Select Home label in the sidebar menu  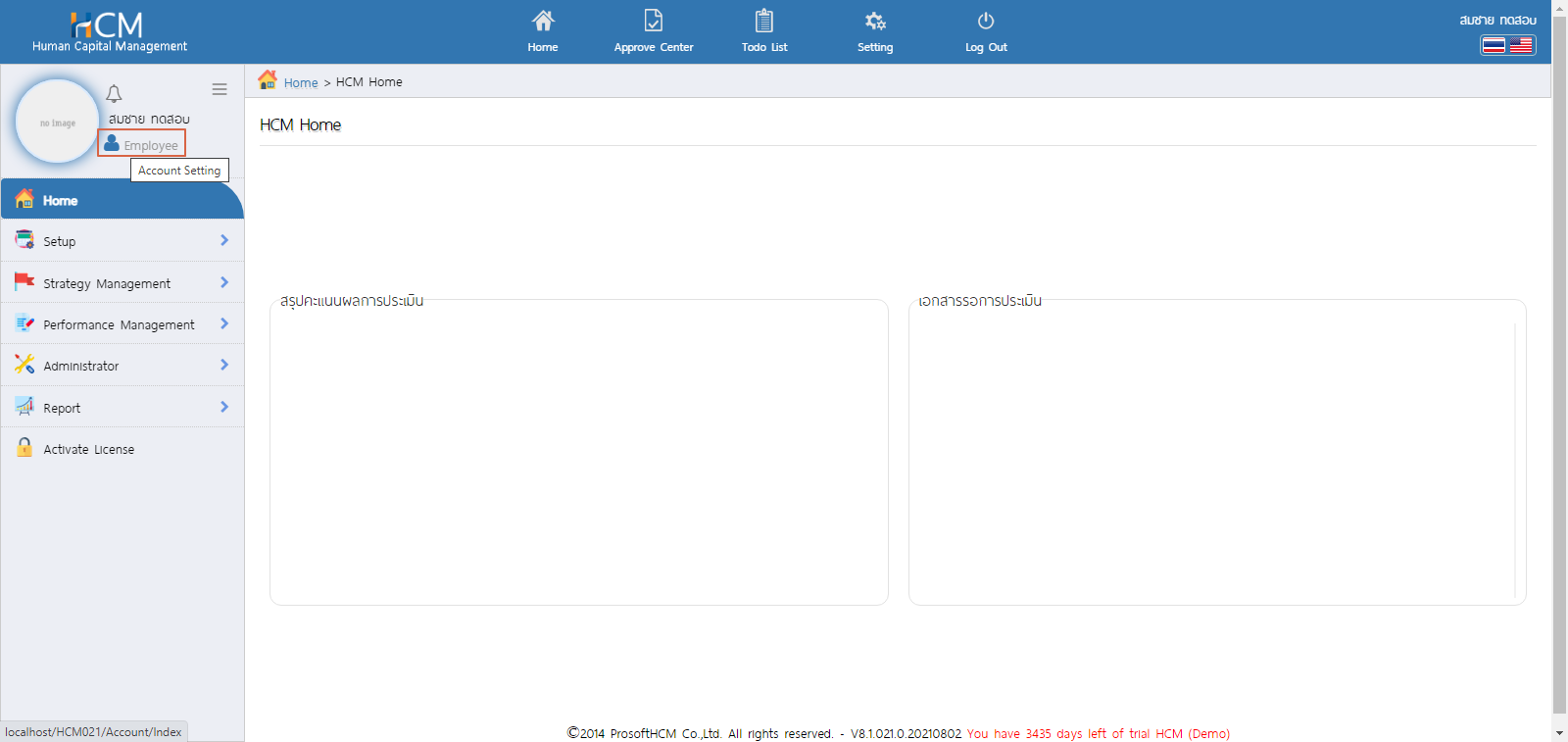click(x=60, y=200)
